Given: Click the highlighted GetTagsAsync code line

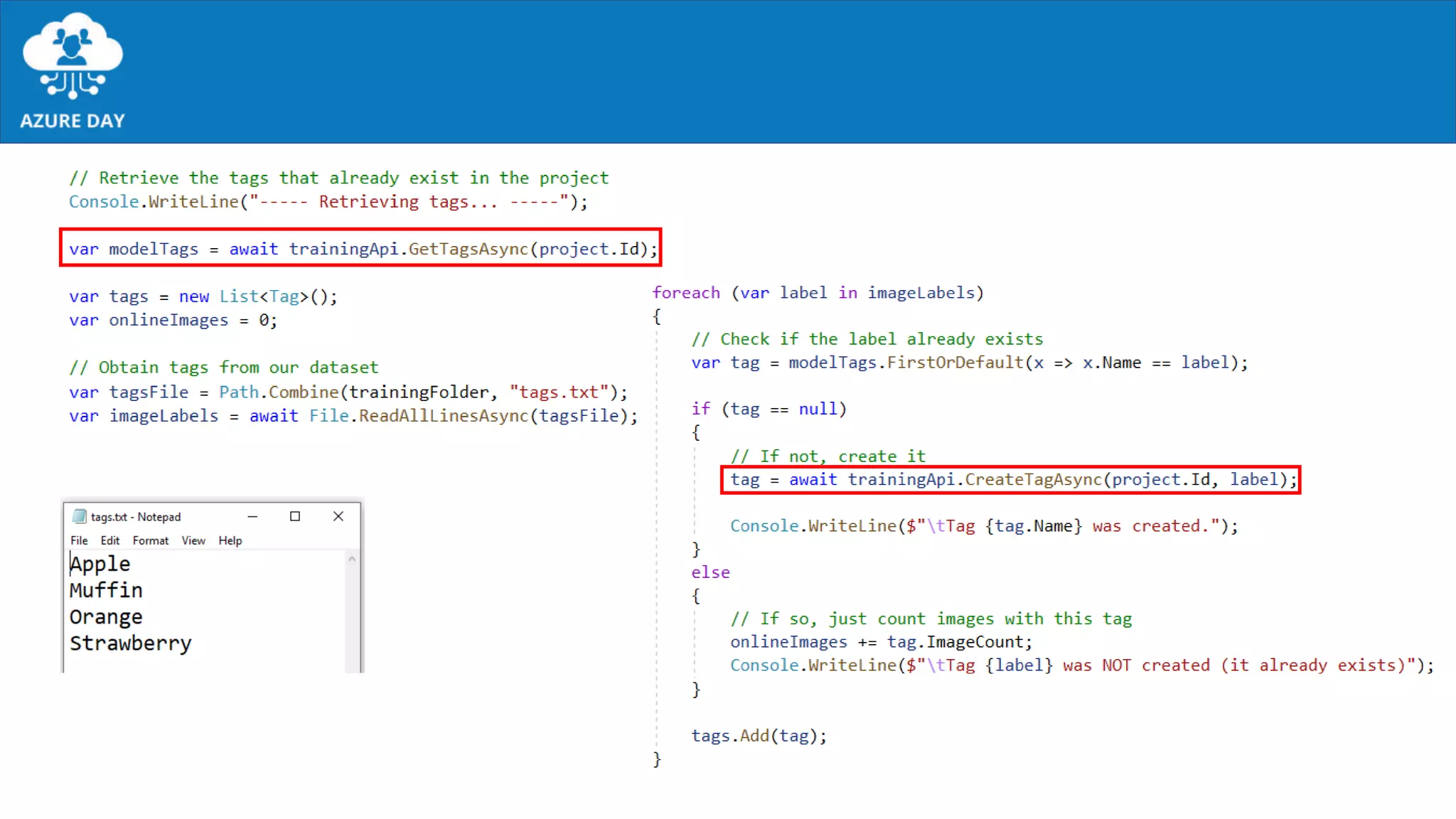Looking at the screenshot, I should [361, 248].
